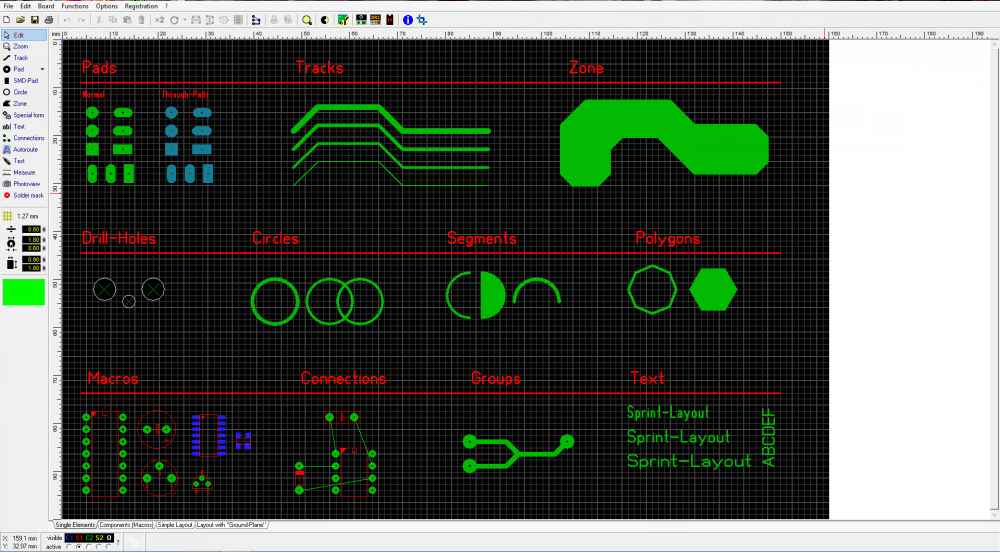Screen dimensions: 1000x553
Task: Edit the track width value 0.80
Action: click(x=31, y=230)
